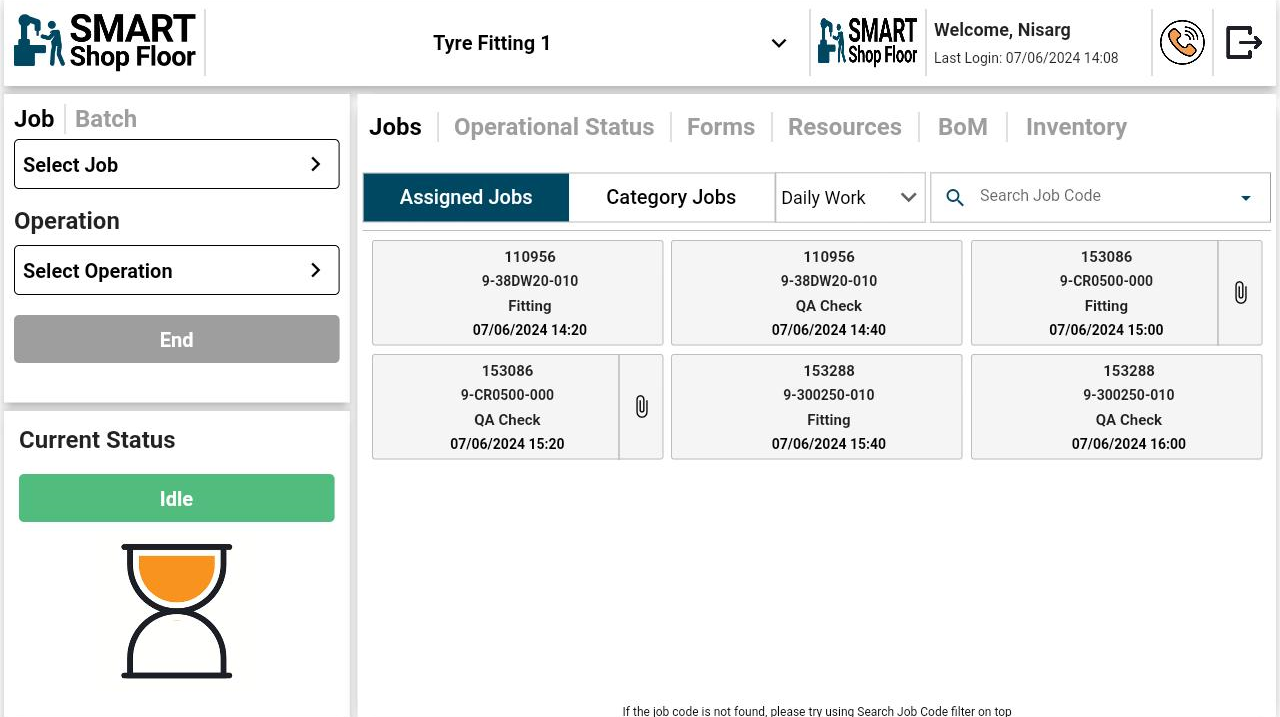1280x717 pixels.
Task: Click the phone call support icon
Action: coord(1181,43)
